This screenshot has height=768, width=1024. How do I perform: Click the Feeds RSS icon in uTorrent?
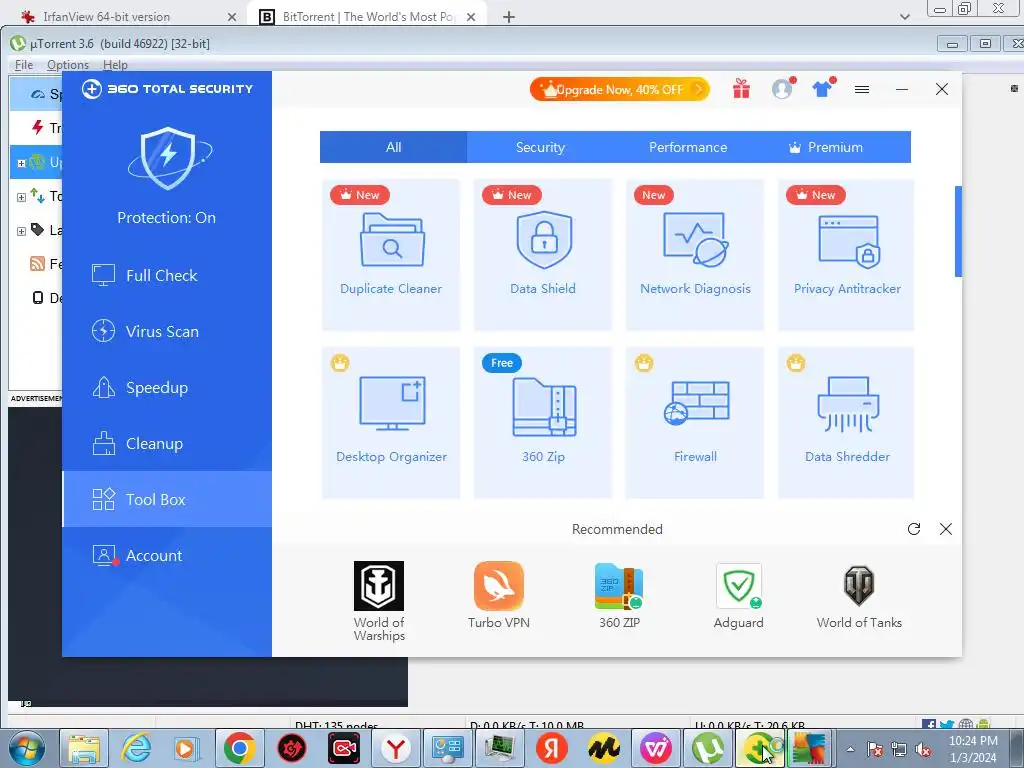point(37,264)
